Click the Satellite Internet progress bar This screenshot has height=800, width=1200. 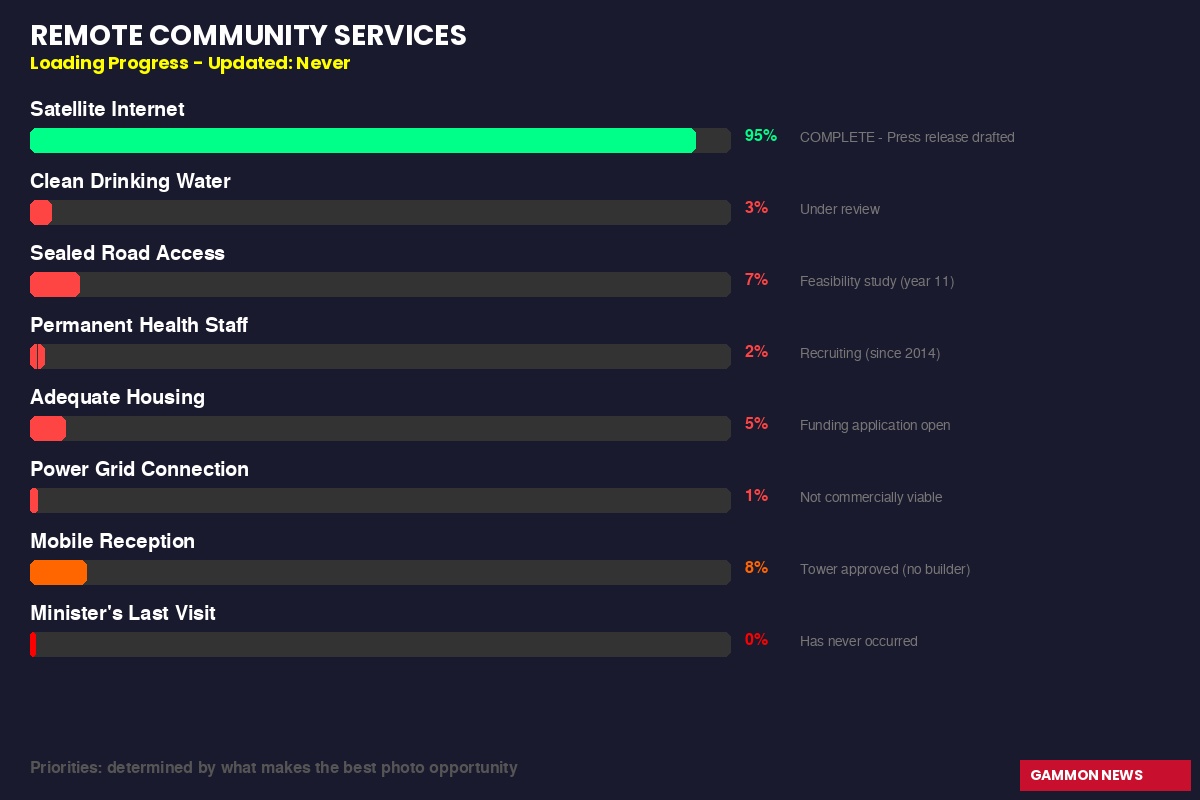[380, 141]
